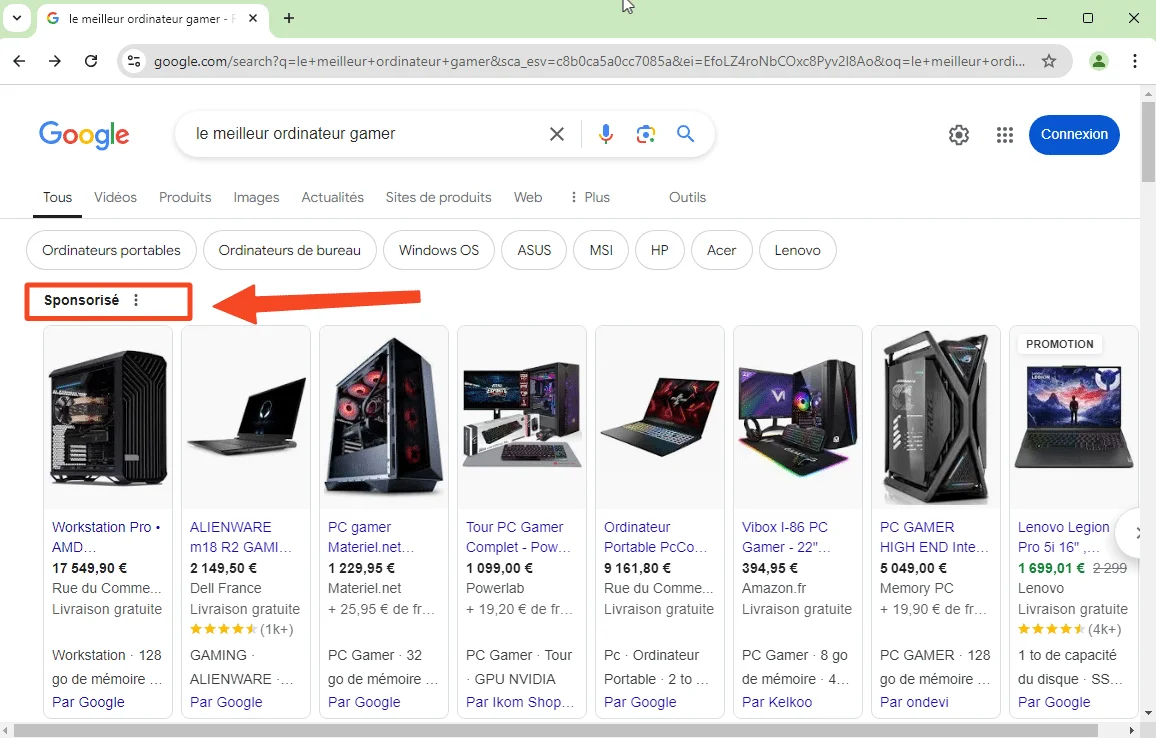This screenshot has height=738, width=1156.
Task: Switch to the Produits tab
Action: click(x=185, y=198)
